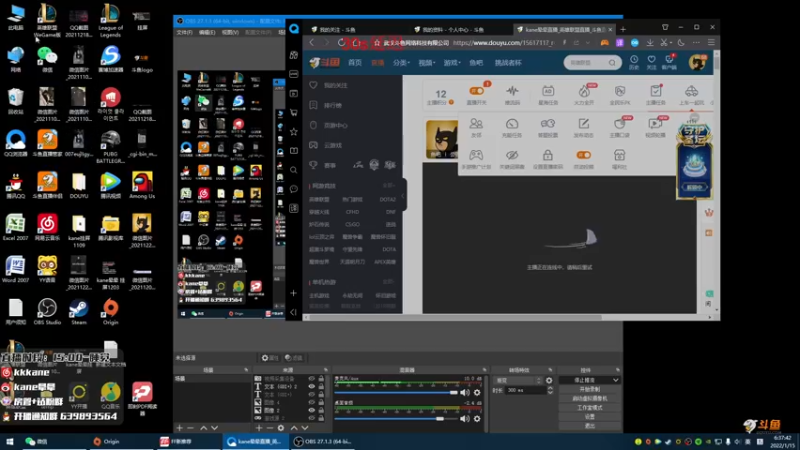Expand the category dropdown in Douyu navigation
This screenshot has height=450, width=800.
(x=401, y=63)
